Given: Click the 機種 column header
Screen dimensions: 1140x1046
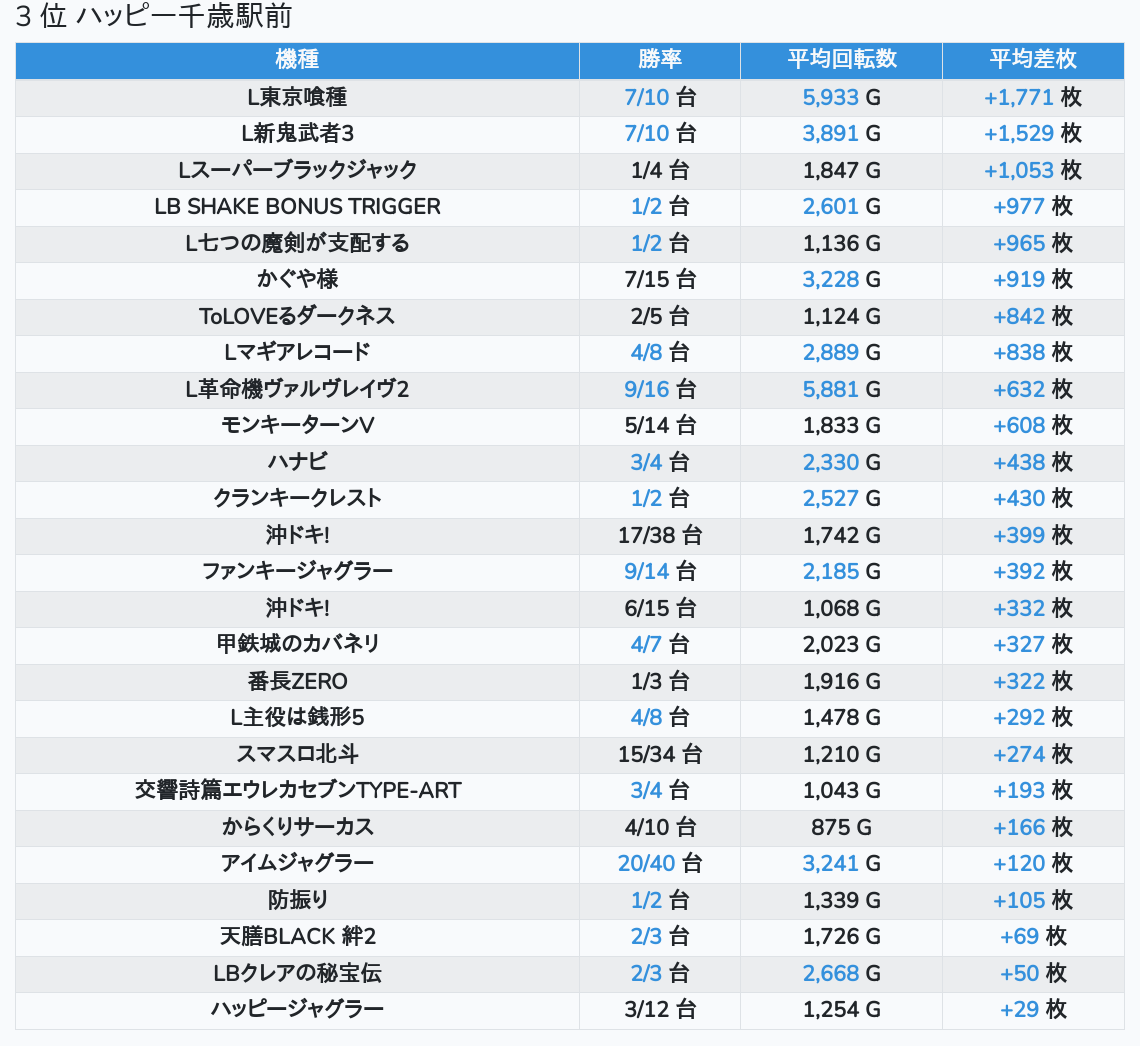Looking at the screenshot, I should [297, 60].
